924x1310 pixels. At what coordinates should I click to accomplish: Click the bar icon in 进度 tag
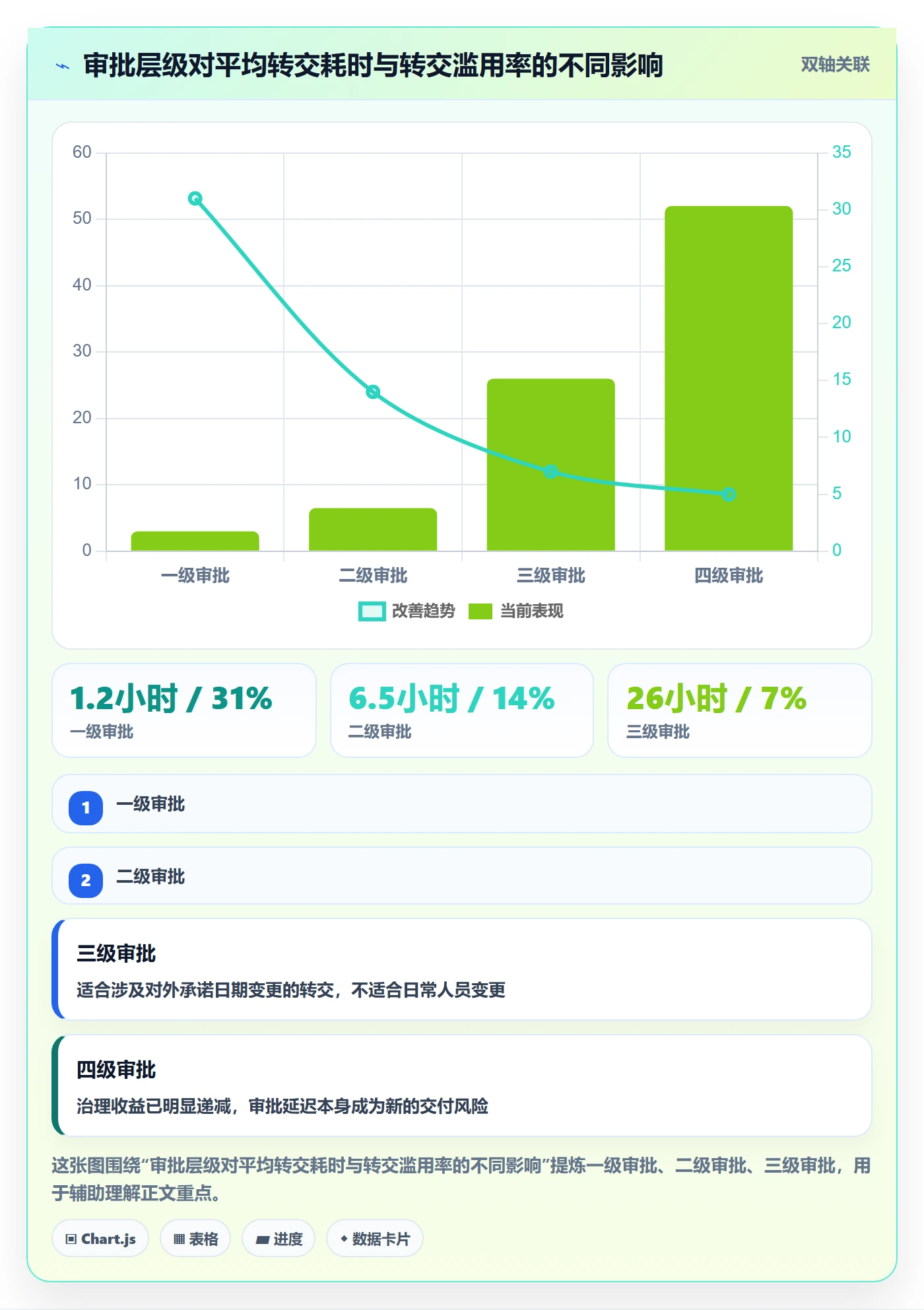(x=262, y=1240)
